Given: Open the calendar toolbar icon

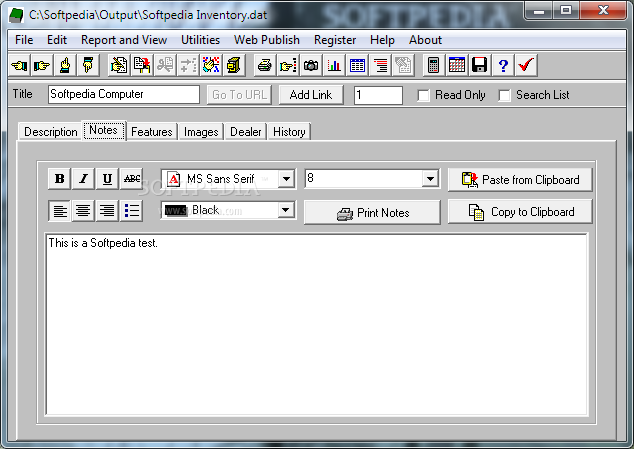Looking at the screenshot, I should tap(456, 65).
